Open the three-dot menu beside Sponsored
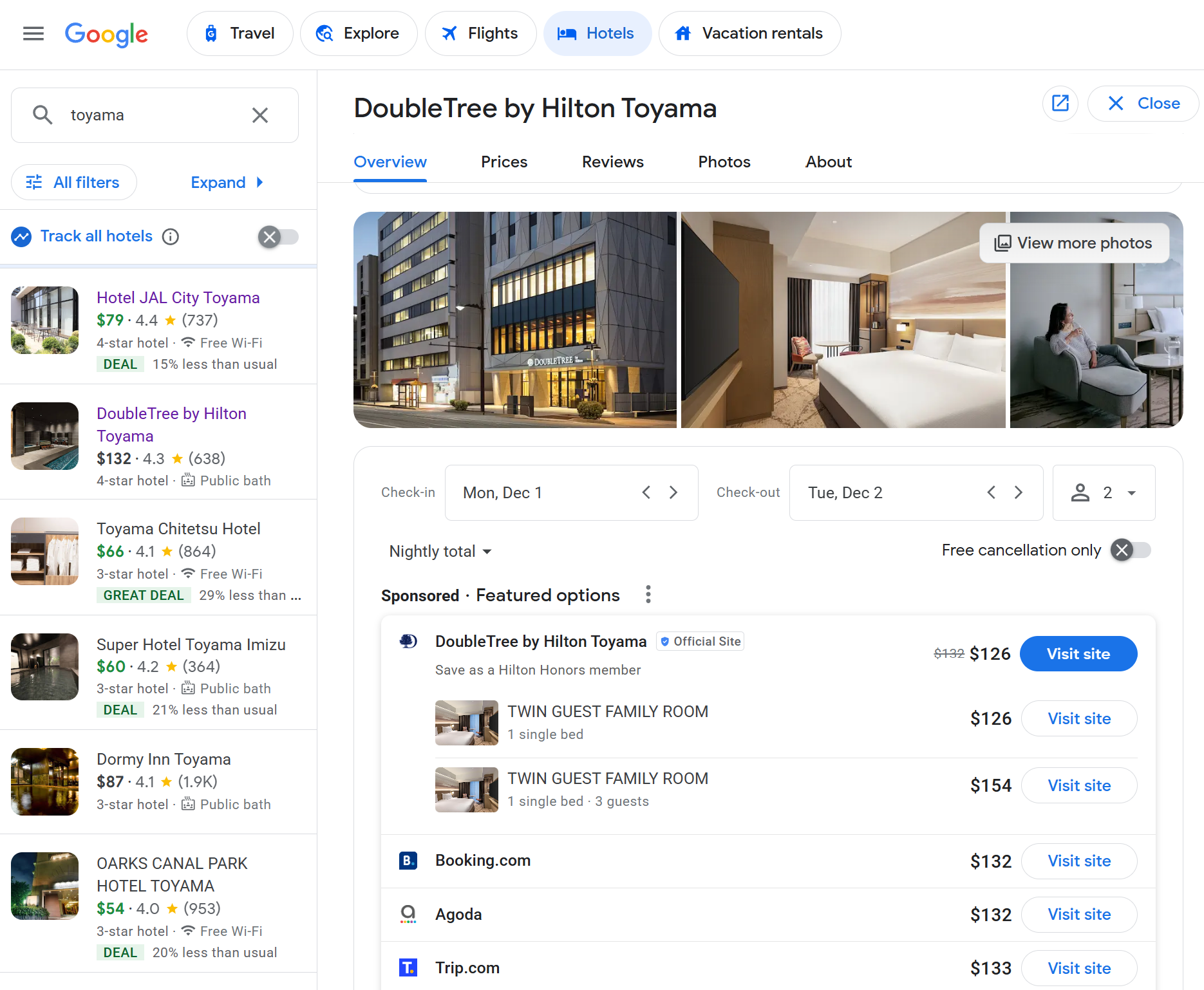Image resolution: width=1204 pixels, height=990 pixels. pyautogui.click(x=648, y=594)
